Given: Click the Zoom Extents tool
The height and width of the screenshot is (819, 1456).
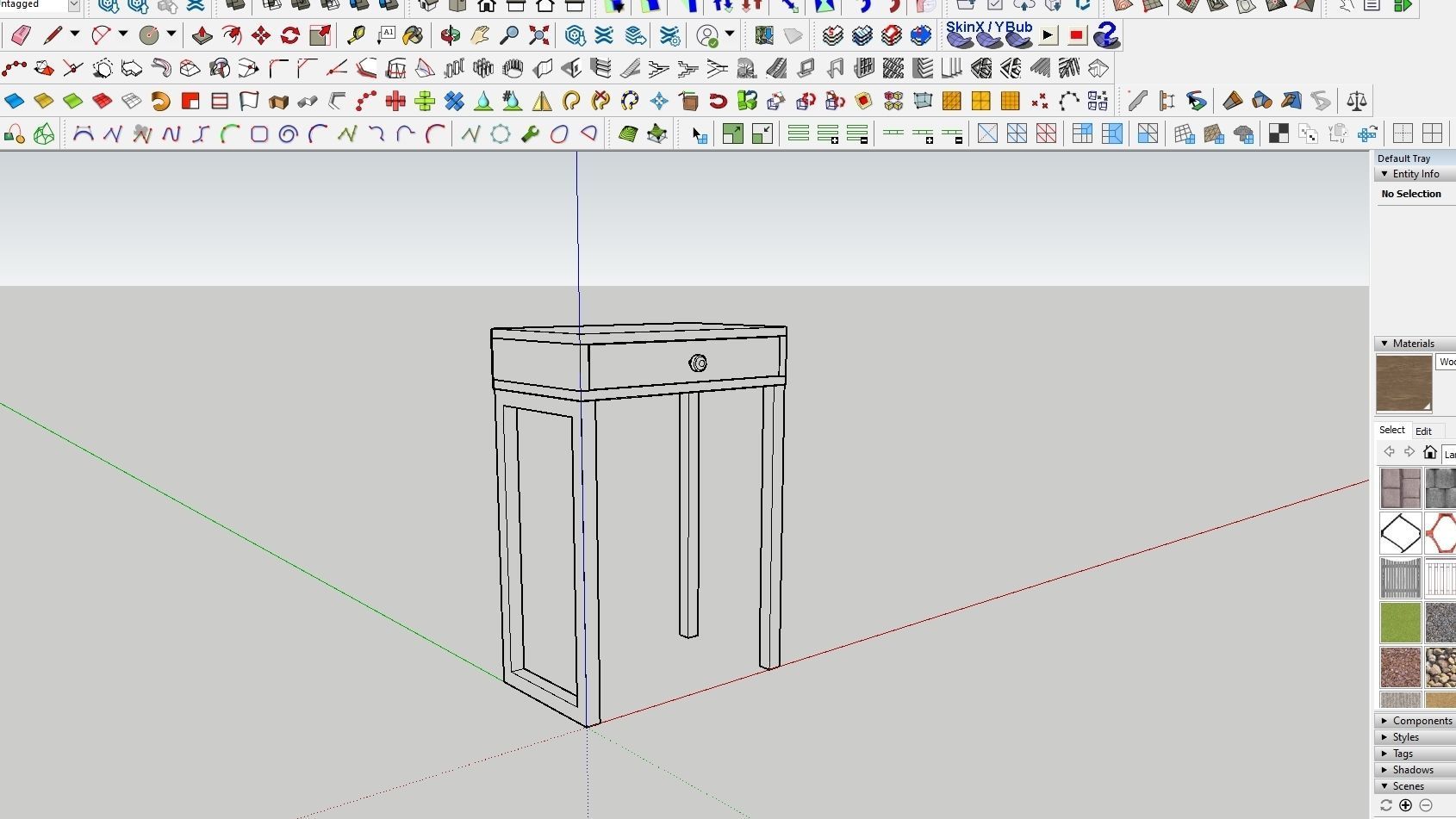Looking at the screenshot, I should 538,35.
